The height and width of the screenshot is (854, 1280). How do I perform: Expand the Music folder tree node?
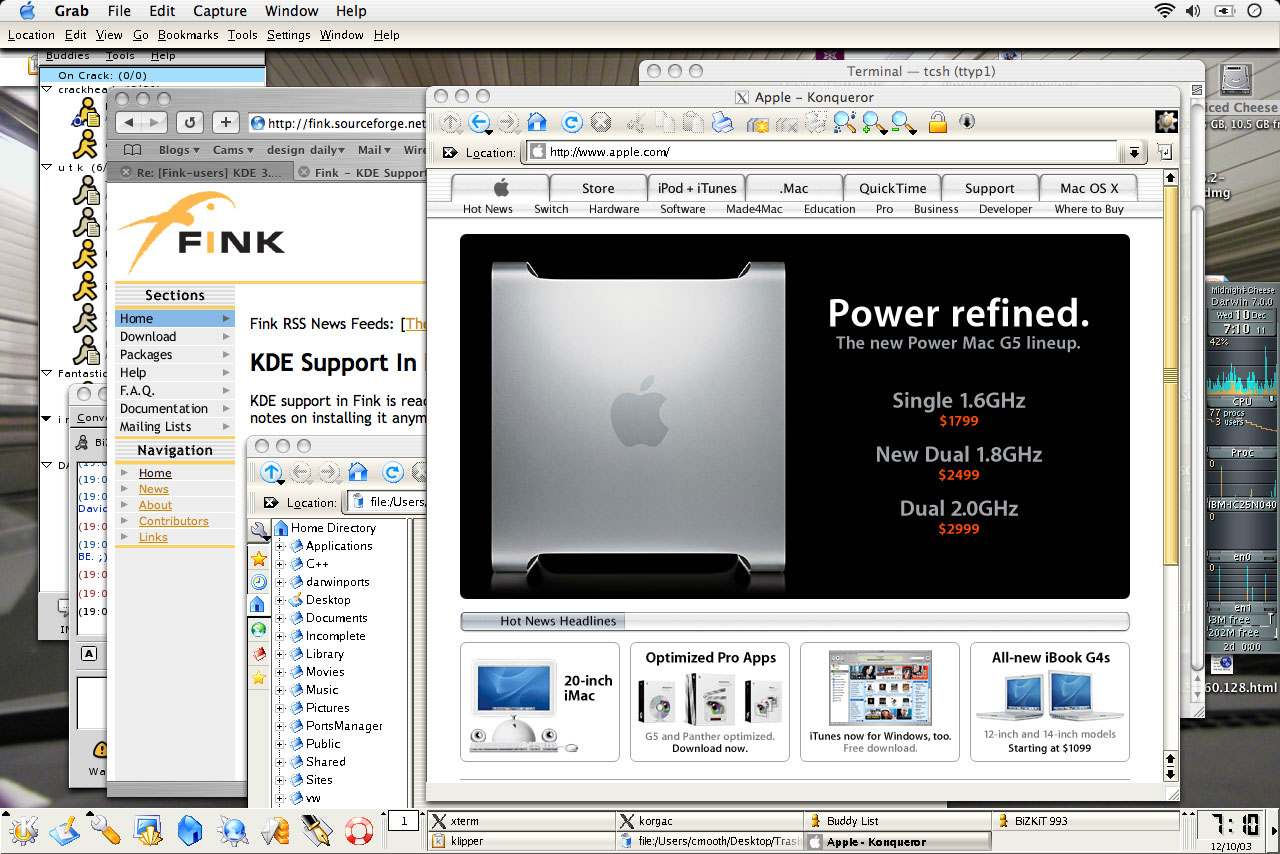coord(280,690)
